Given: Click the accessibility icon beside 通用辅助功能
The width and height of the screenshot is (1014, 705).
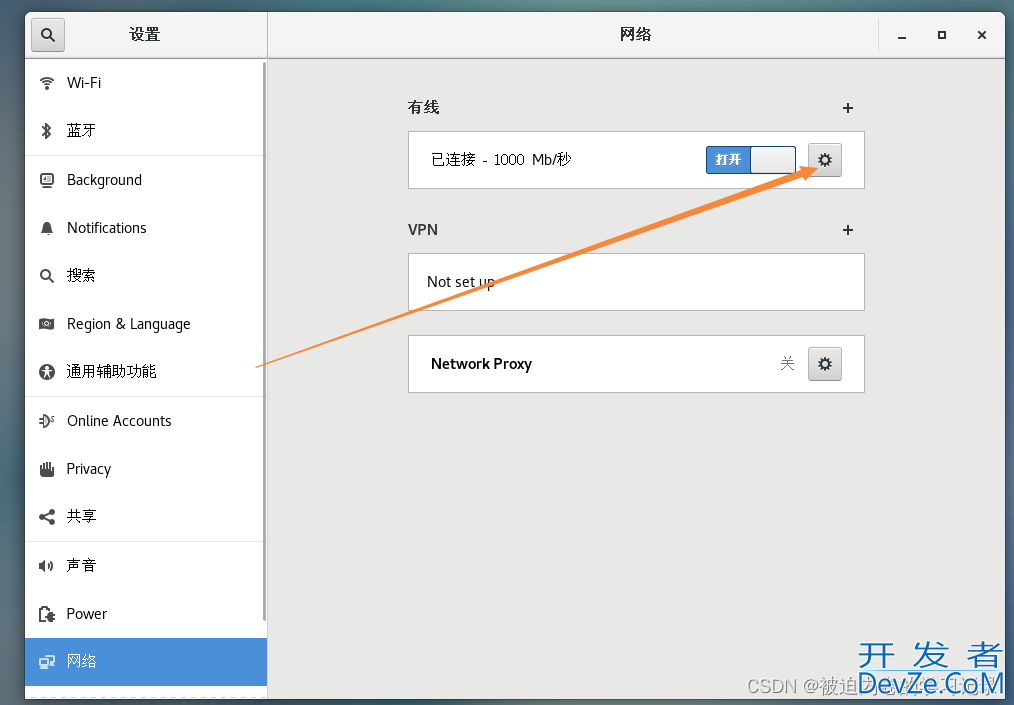Looking at the screenshot, I should tap(47, 372).
